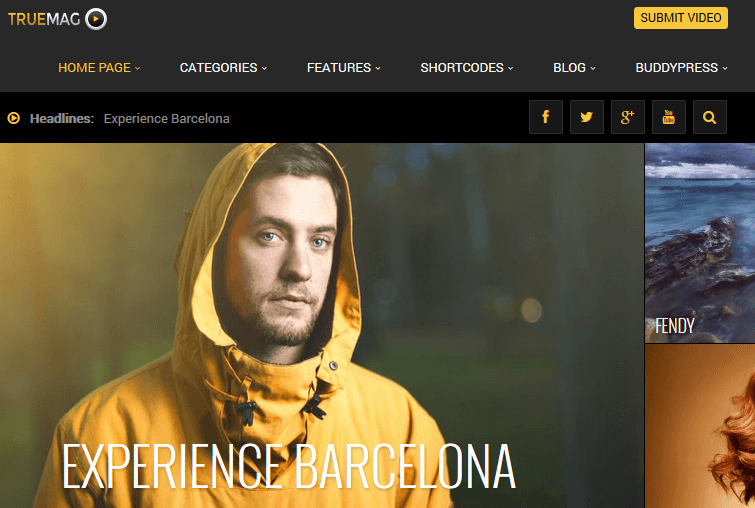Click the Headlines play circle icon
755x508 pixels.
[13, 118]
